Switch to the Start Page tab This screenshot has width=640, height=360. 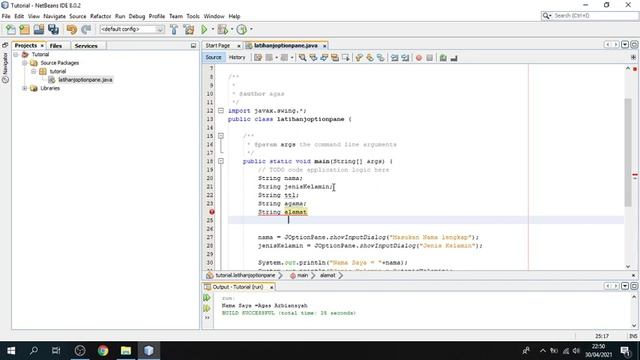(218, 46)
